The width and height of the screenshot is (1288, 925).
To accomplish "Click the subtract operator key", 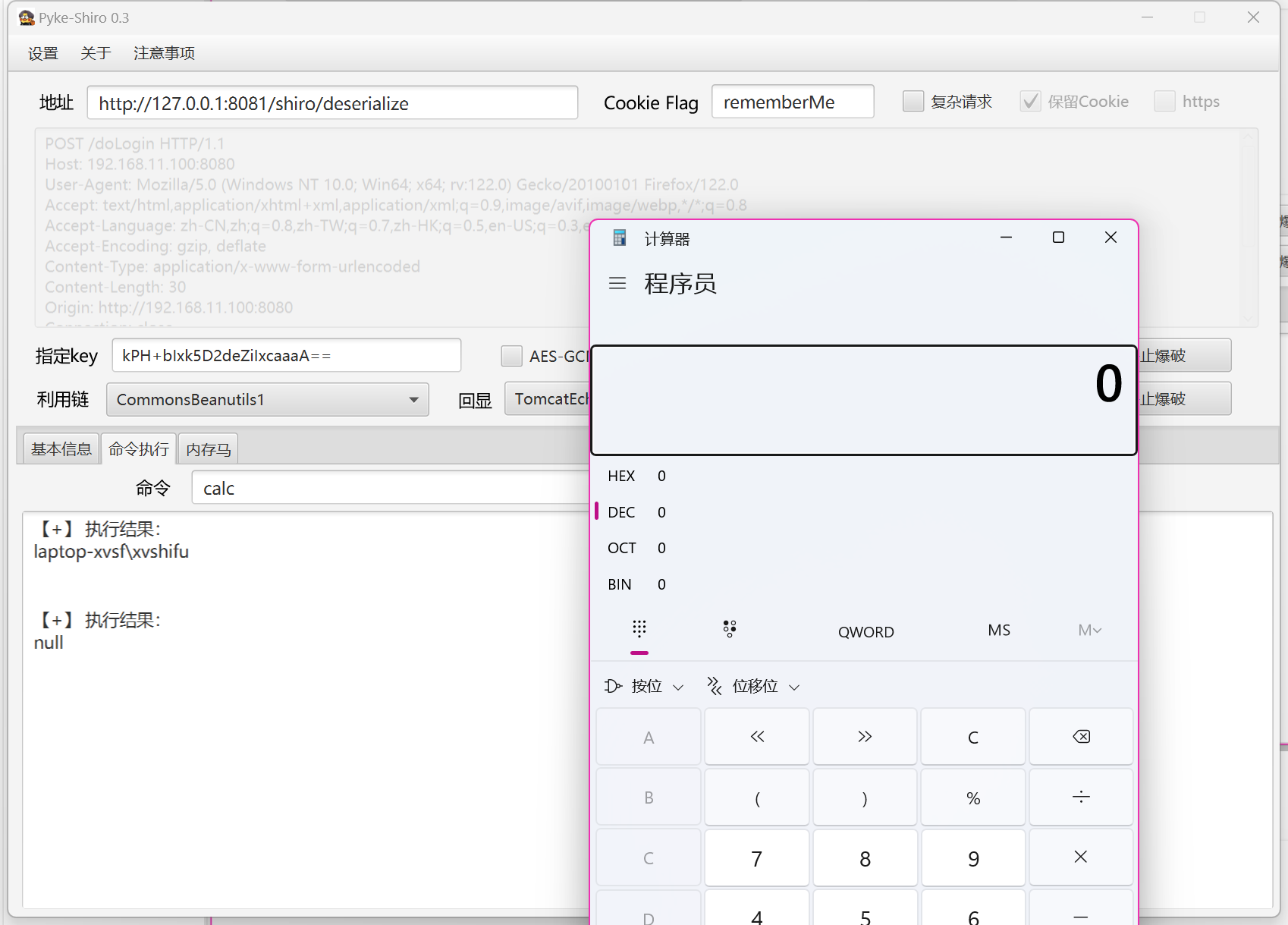I will click(x=1081, y=908).
